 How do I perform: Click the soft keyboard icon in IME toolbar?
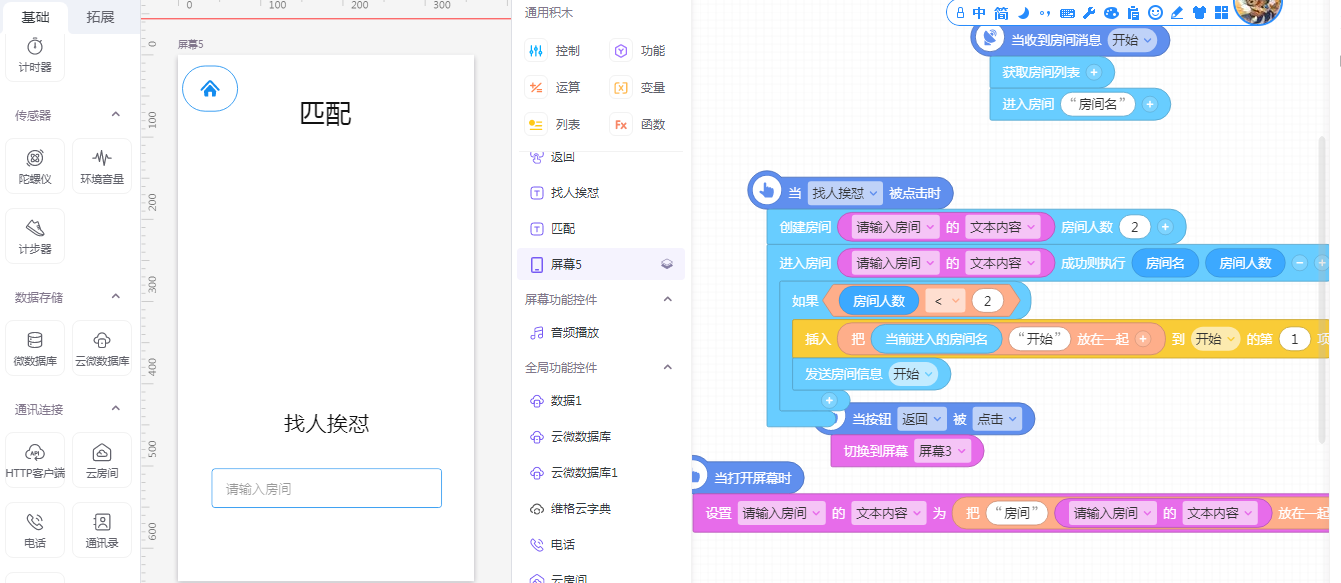(1067, 13)
